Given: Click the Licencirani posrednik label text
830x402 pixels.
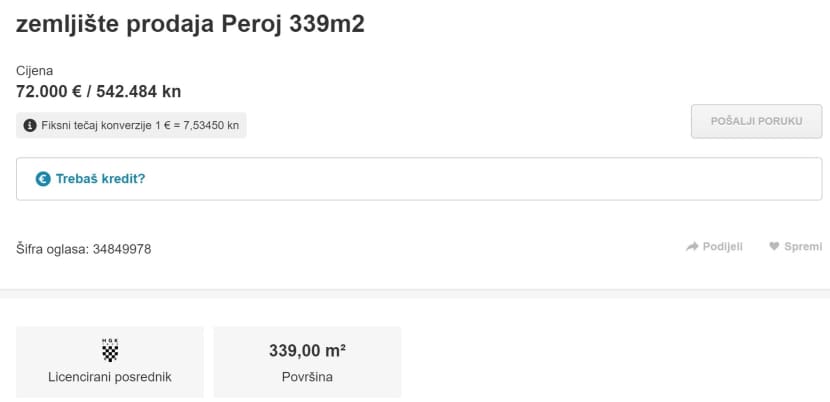Looking at the screenshot, I should click(110, 377).
